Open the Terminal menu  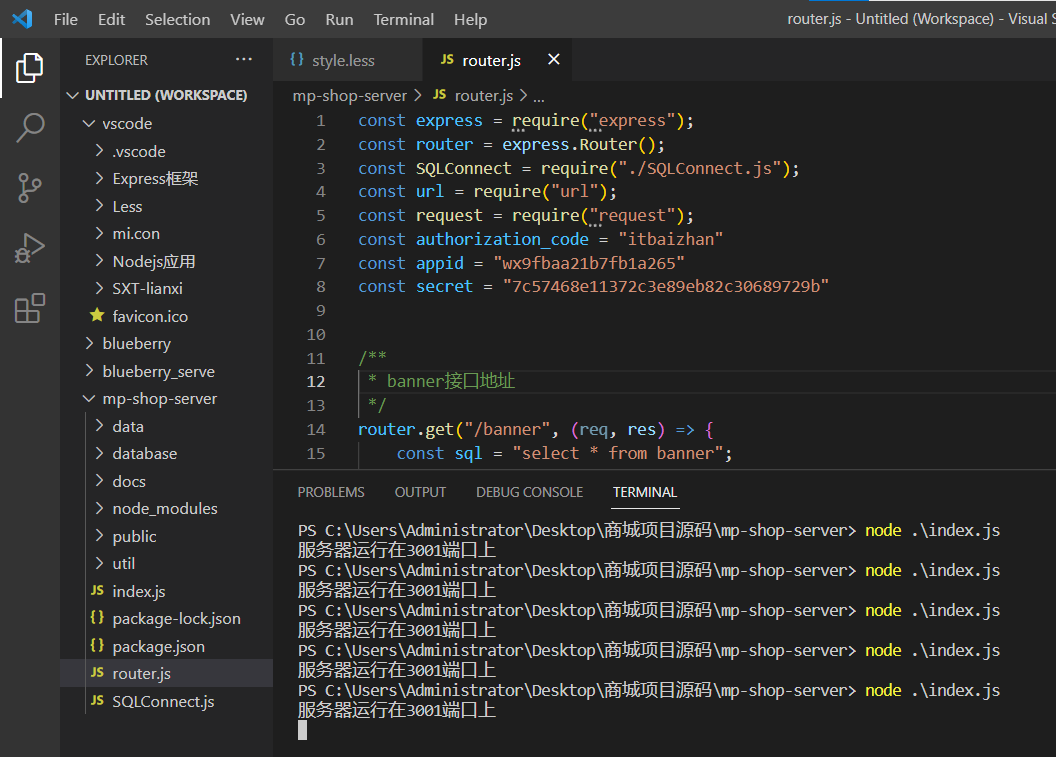tap(403, 20)
